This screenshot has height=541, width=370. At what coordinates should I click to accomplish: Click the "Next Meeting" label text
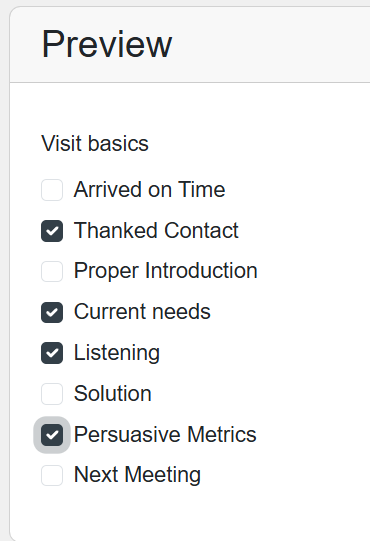137,475
